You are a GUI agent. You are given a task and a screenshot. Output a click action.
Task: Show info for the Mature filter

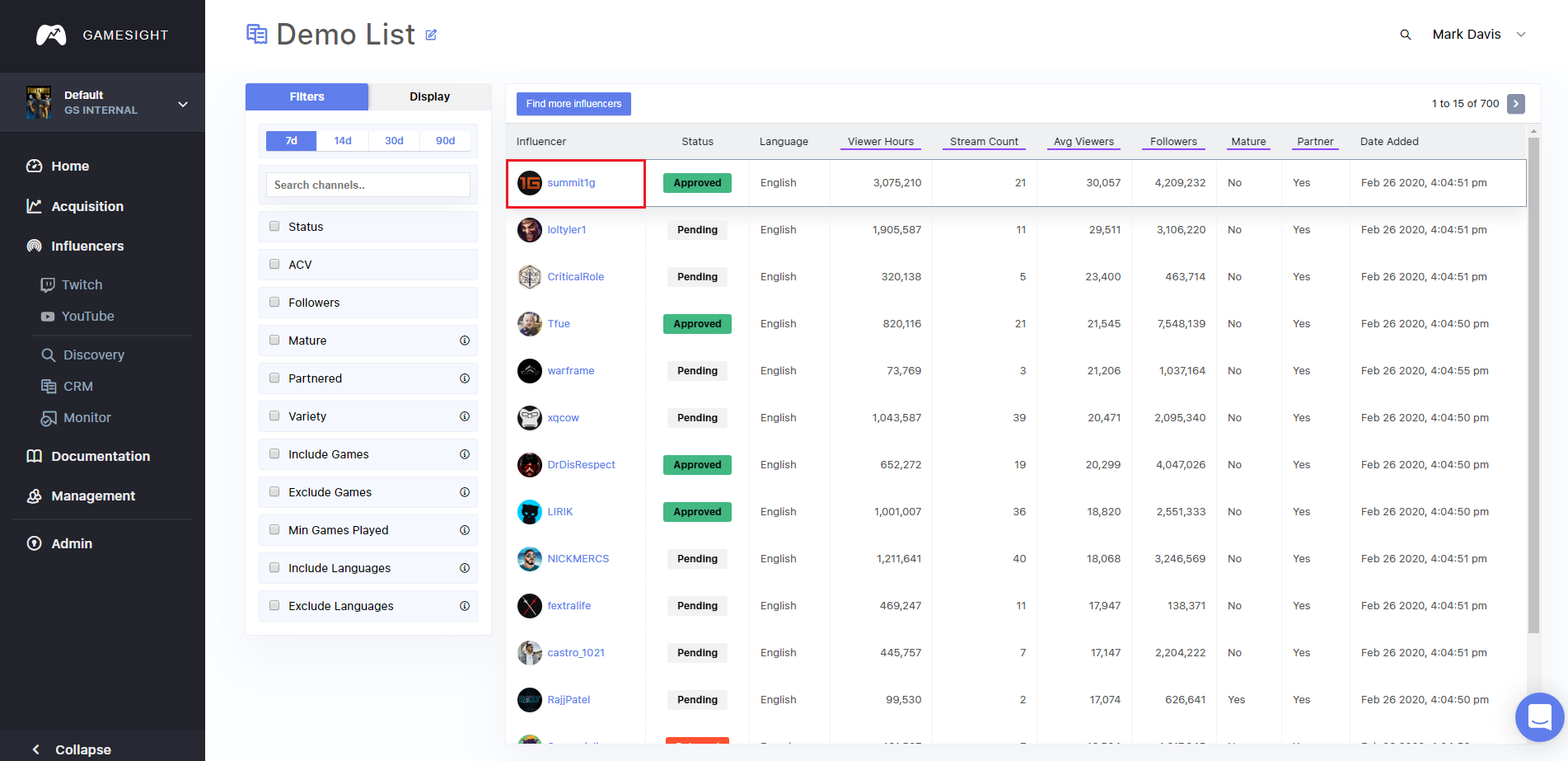point(465,341)
